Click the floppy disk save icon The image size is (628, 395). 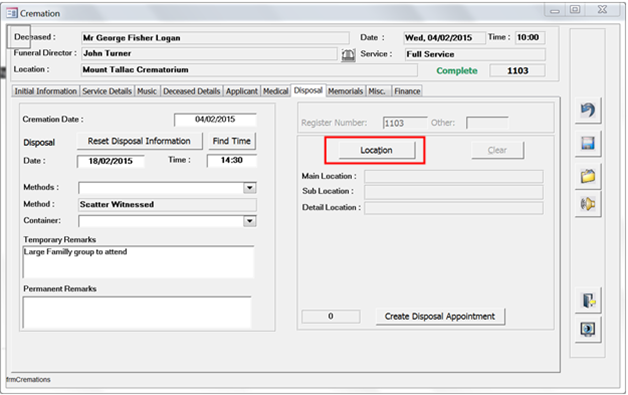[x=588, y=143]
